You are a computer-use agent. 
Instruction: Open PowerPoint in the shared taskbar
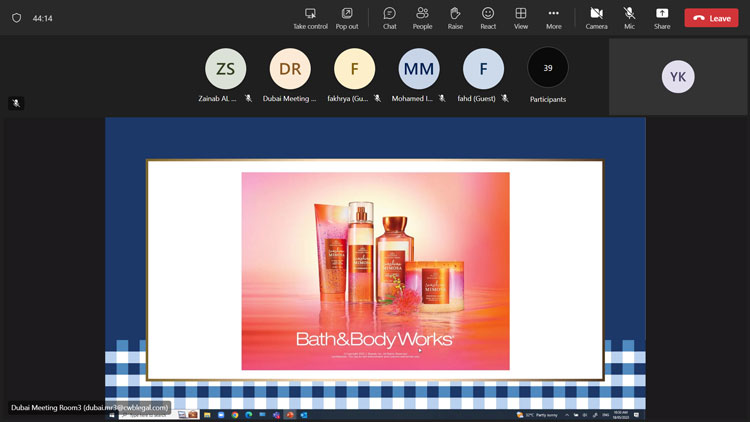point(290,415)
